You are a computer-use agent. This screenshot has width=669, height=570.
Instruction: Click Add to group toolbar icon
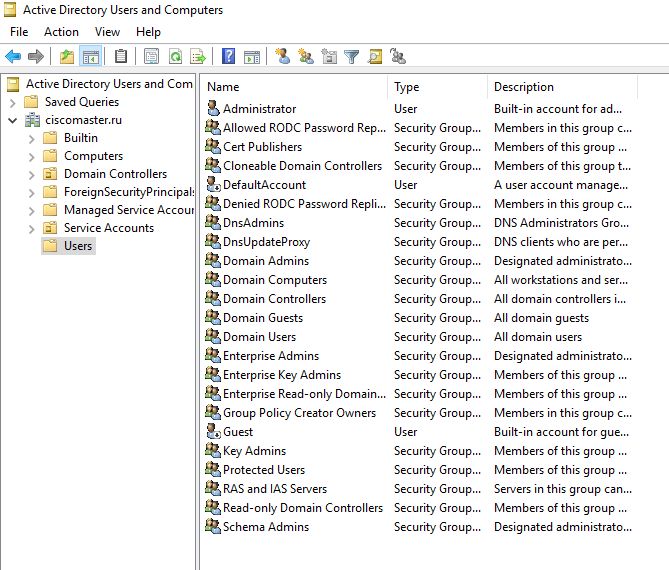click(398, 56)
